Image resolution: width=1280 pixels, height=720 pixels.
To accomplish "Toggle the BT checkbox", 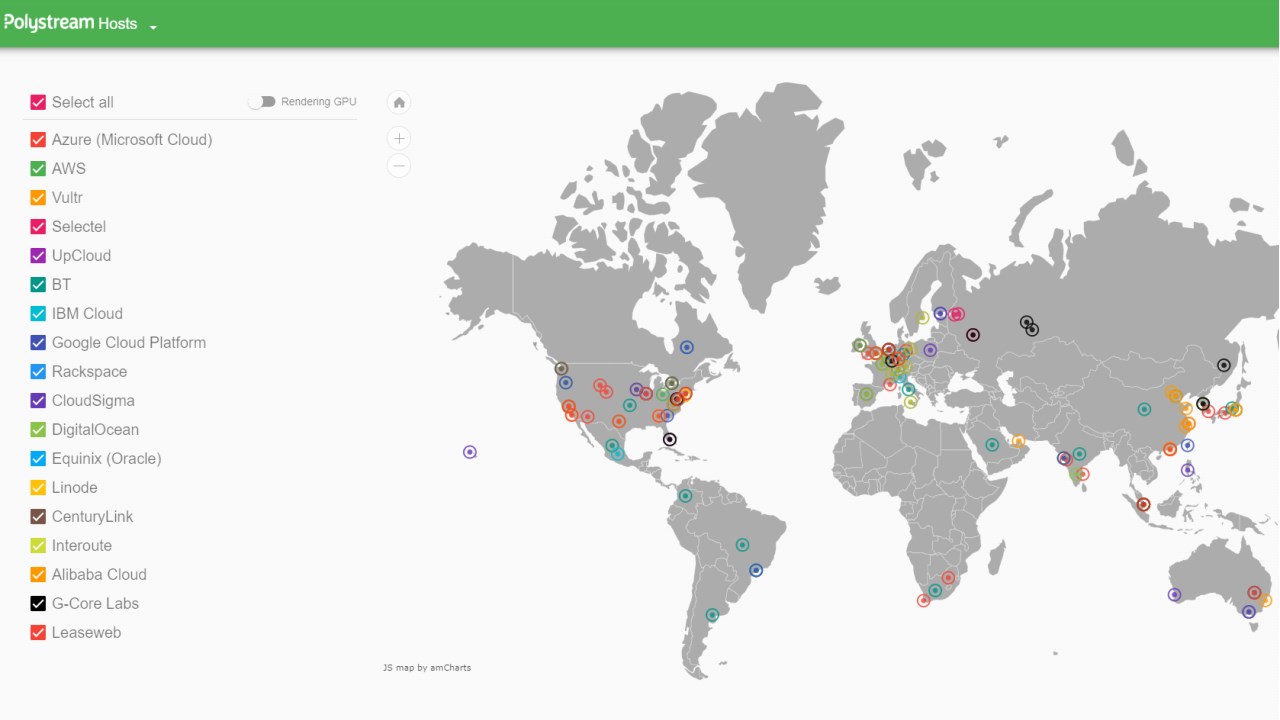I will tap(38, 285).
